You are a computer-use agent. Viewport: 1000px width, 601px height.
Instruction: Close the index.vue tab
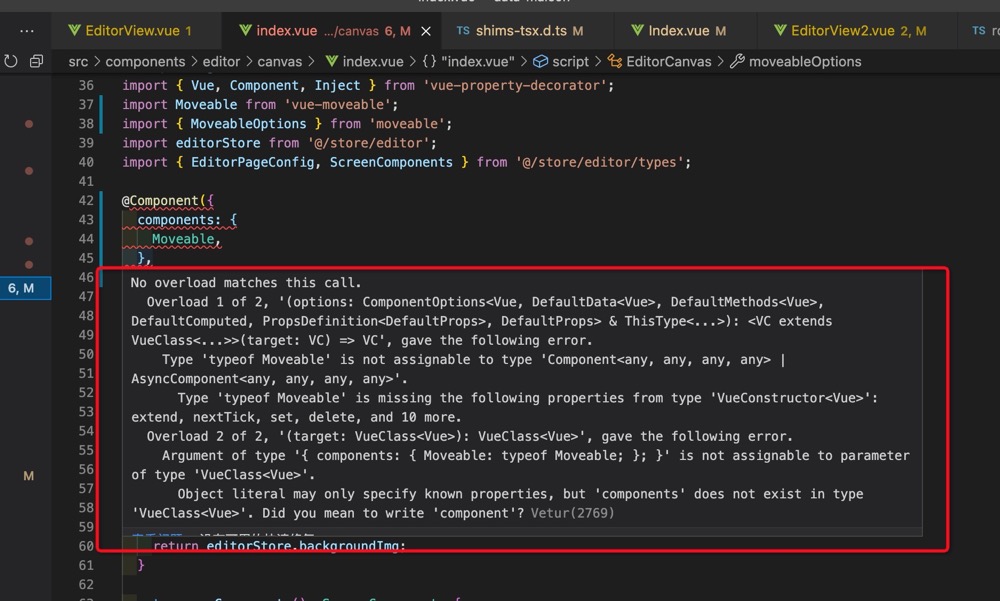(x=426, y=31)
